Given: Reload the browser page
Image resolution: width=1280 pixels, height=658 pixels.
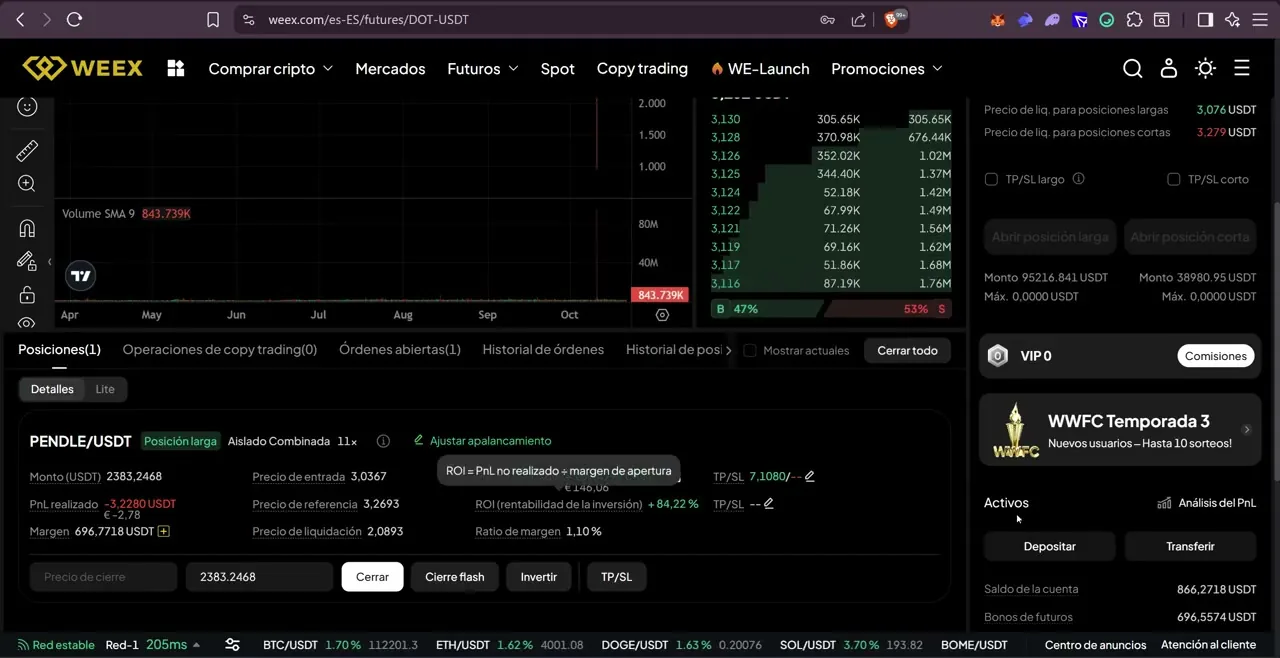Looking at the screenshot, I should point(74,19).
